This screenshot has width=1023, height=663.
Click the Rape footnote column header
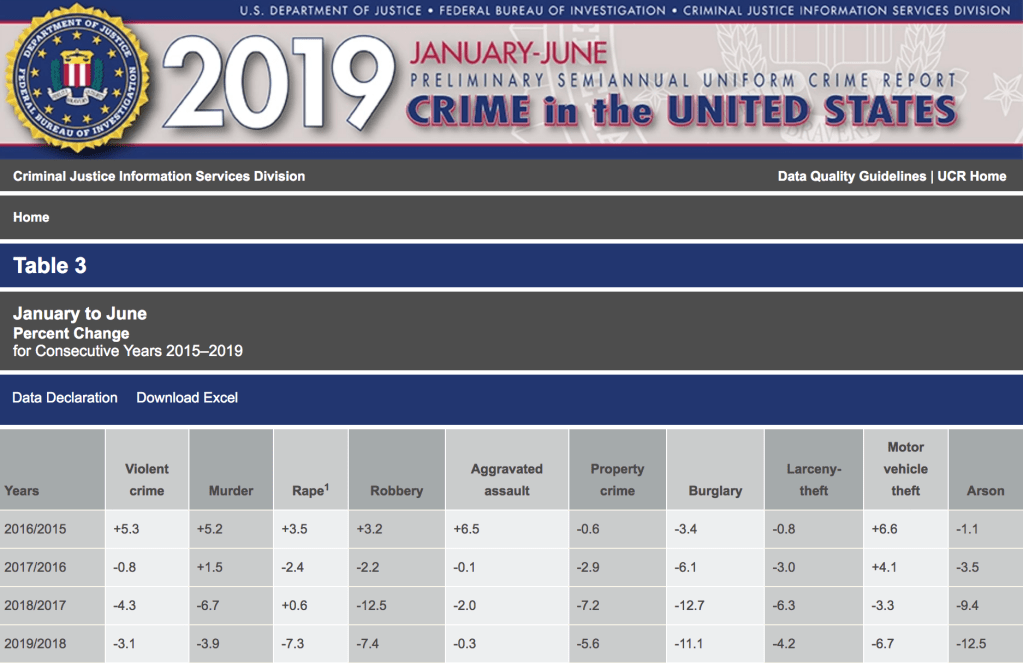pos(308,491)
